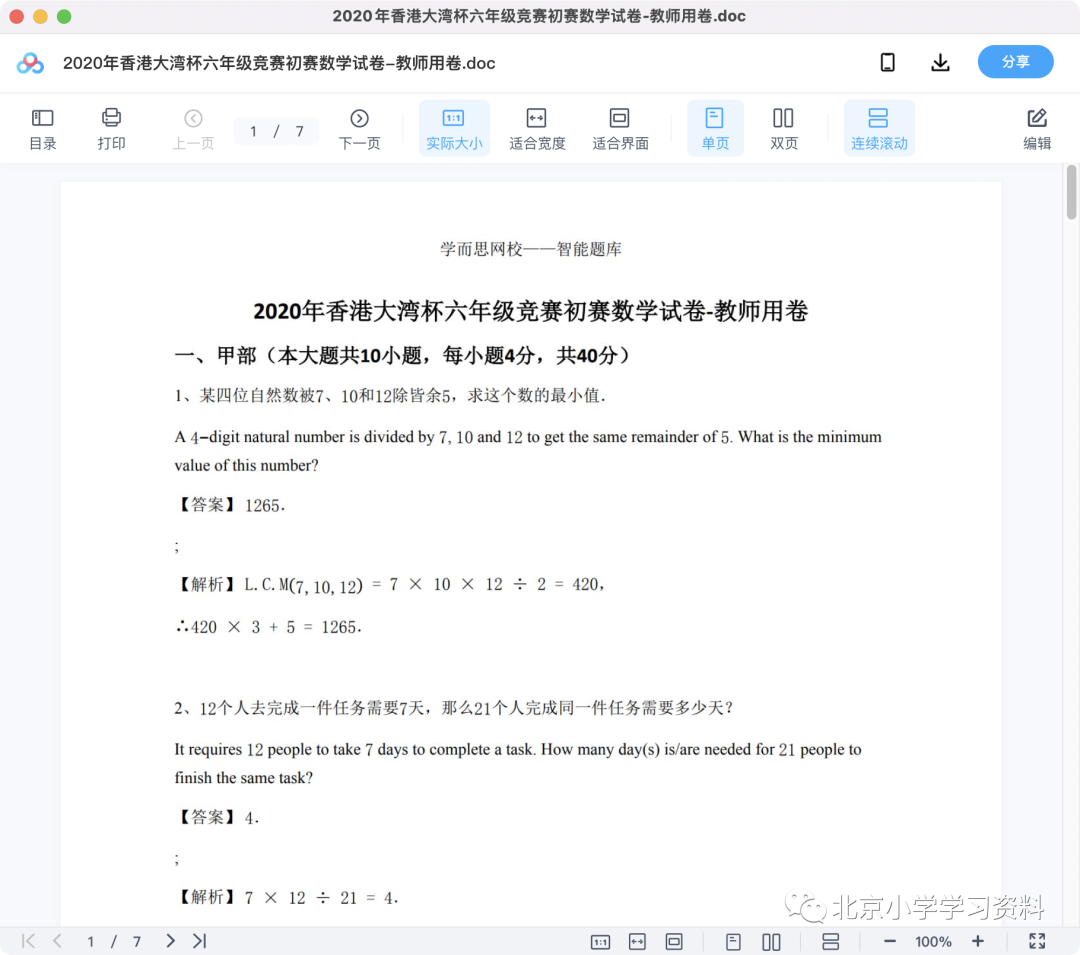Select 适合界面 fit window view
The image size is (1080, 955).
(620, 129)
